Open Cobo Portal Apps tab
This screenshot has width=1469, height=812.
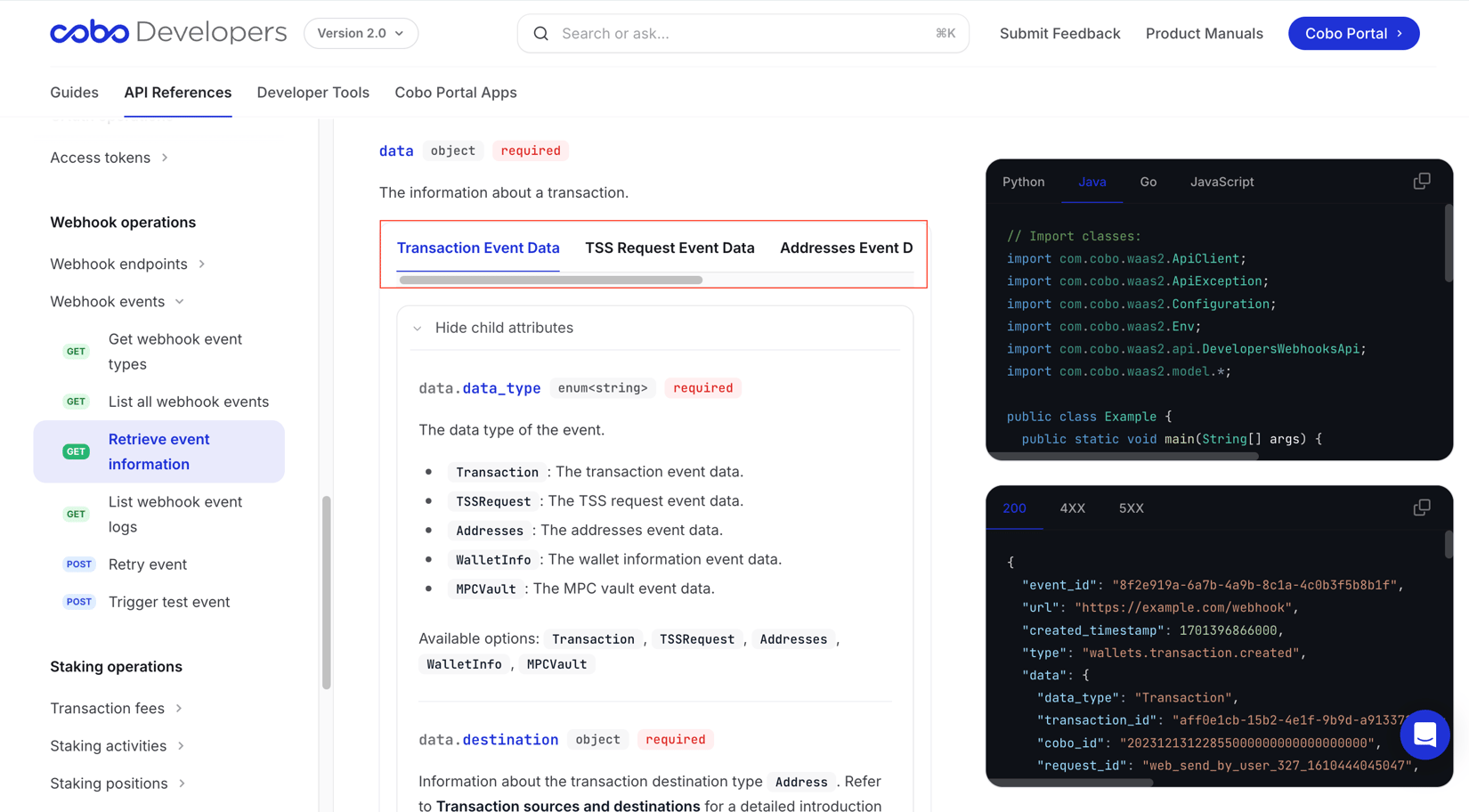point(456,93)
